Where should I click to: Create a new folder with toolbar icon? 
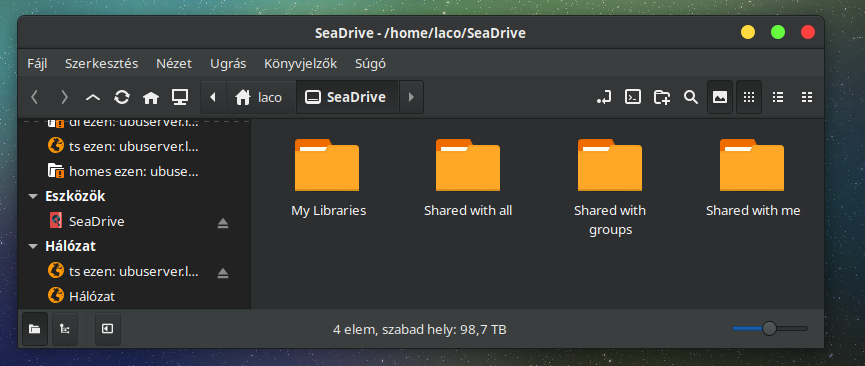[x=661, y=97]
